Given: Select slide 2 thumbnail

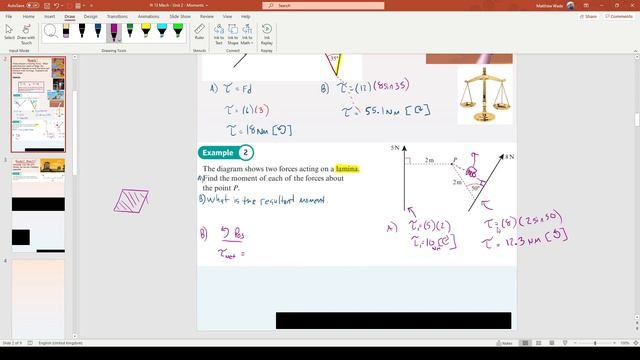Looking at the screenshot, I should (x=38, y=104).
